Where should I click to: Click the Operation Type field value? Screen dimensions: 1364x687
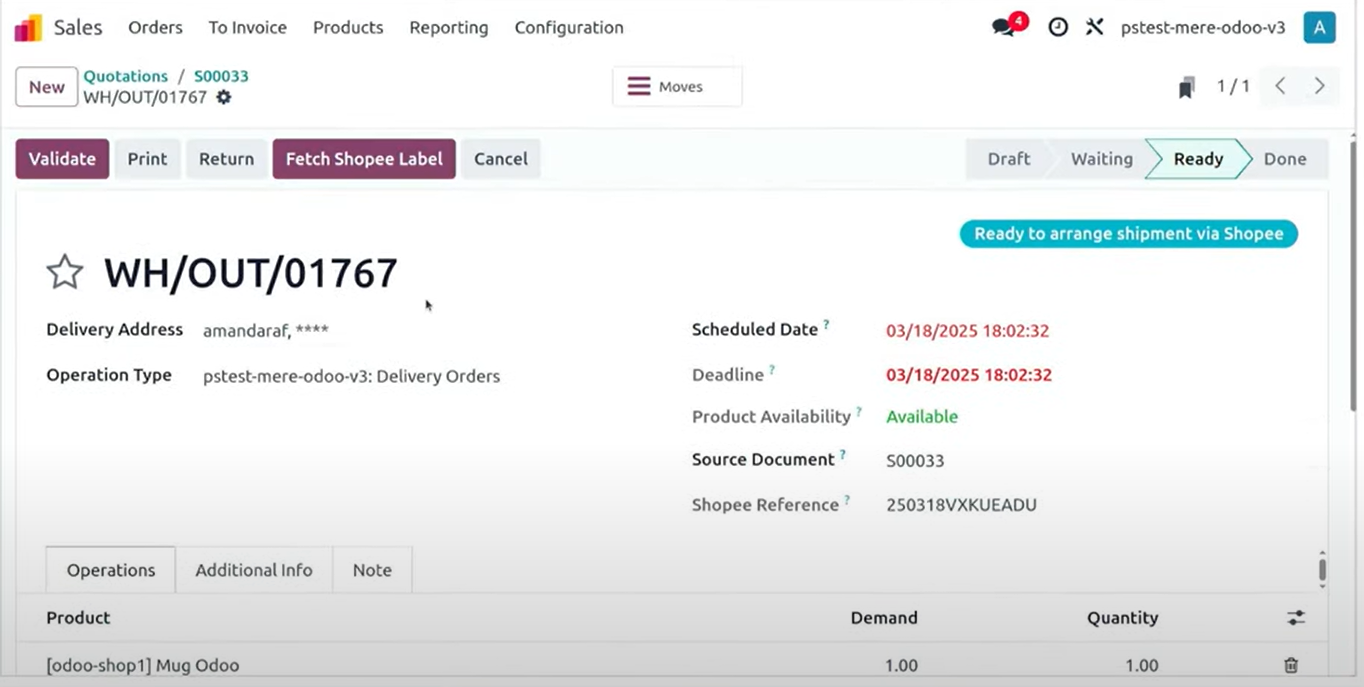351,377
